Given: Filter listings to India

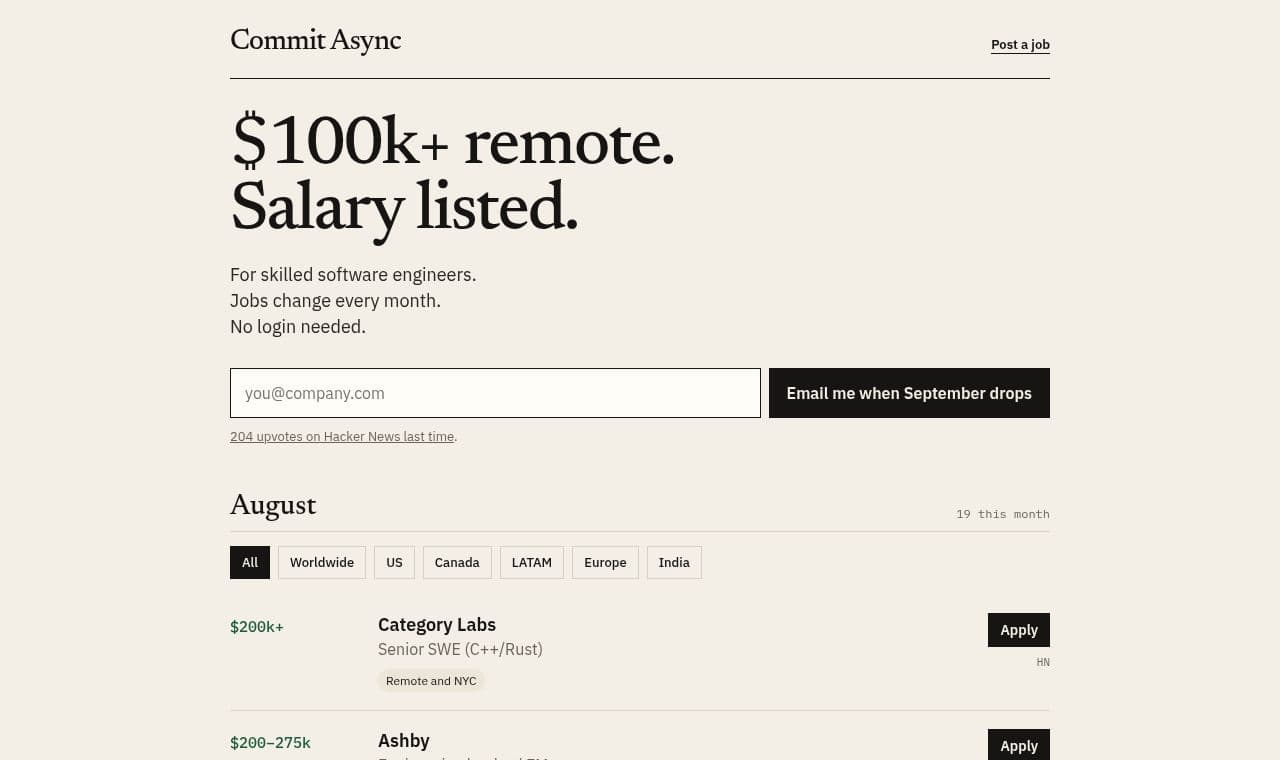Looking at the screenshot, I should point(674,562).
